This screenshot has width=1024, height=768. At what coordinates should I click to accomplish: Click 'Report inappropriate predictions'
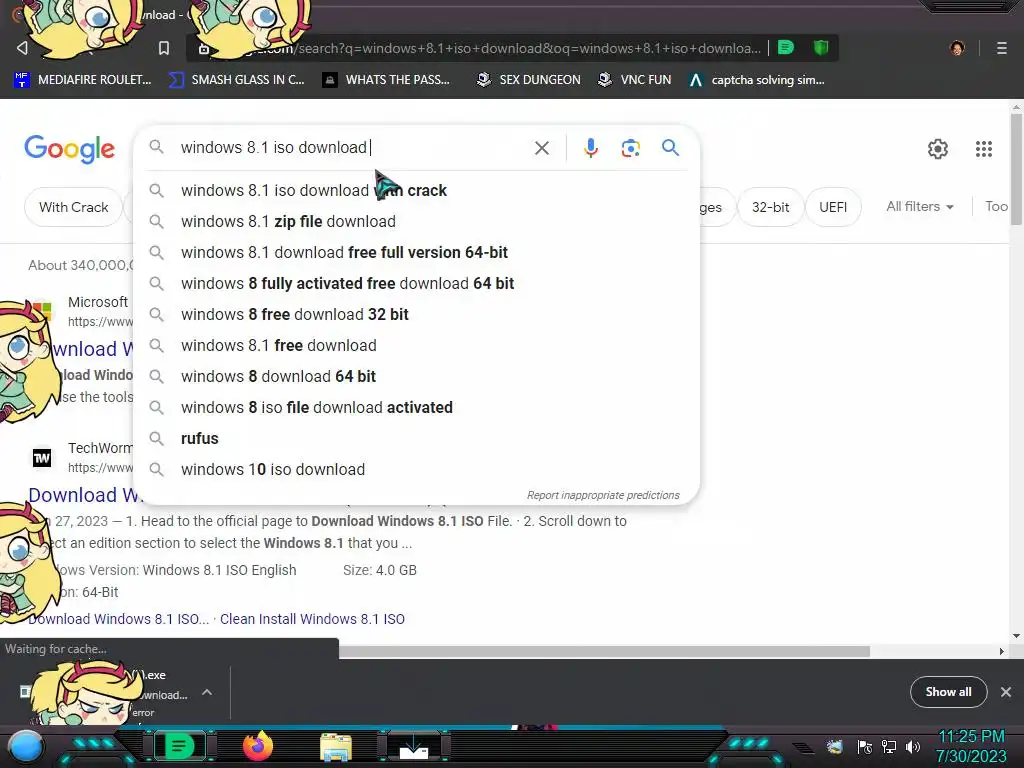(603, 495)
